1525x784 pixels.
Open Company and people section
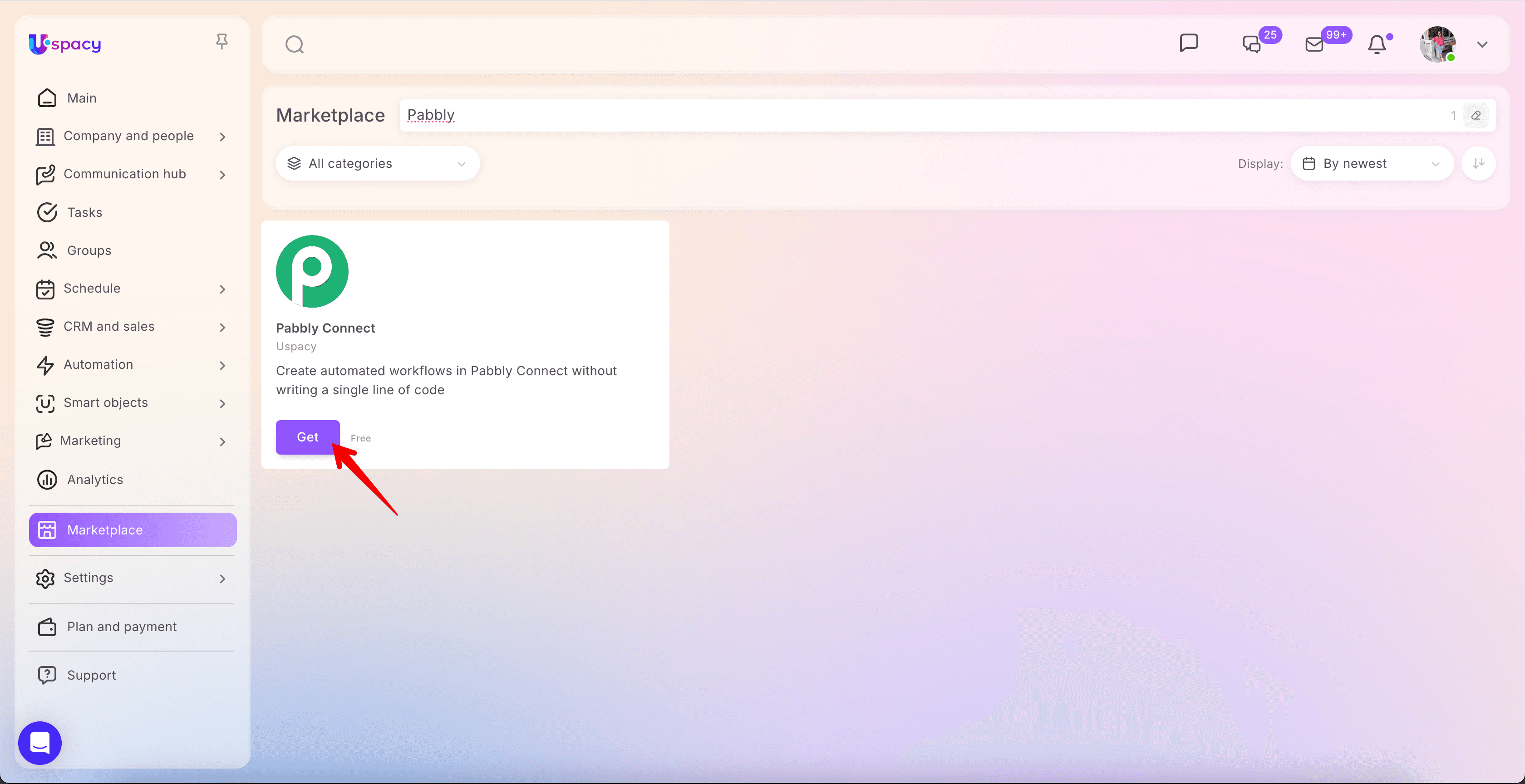click(128, 136)
